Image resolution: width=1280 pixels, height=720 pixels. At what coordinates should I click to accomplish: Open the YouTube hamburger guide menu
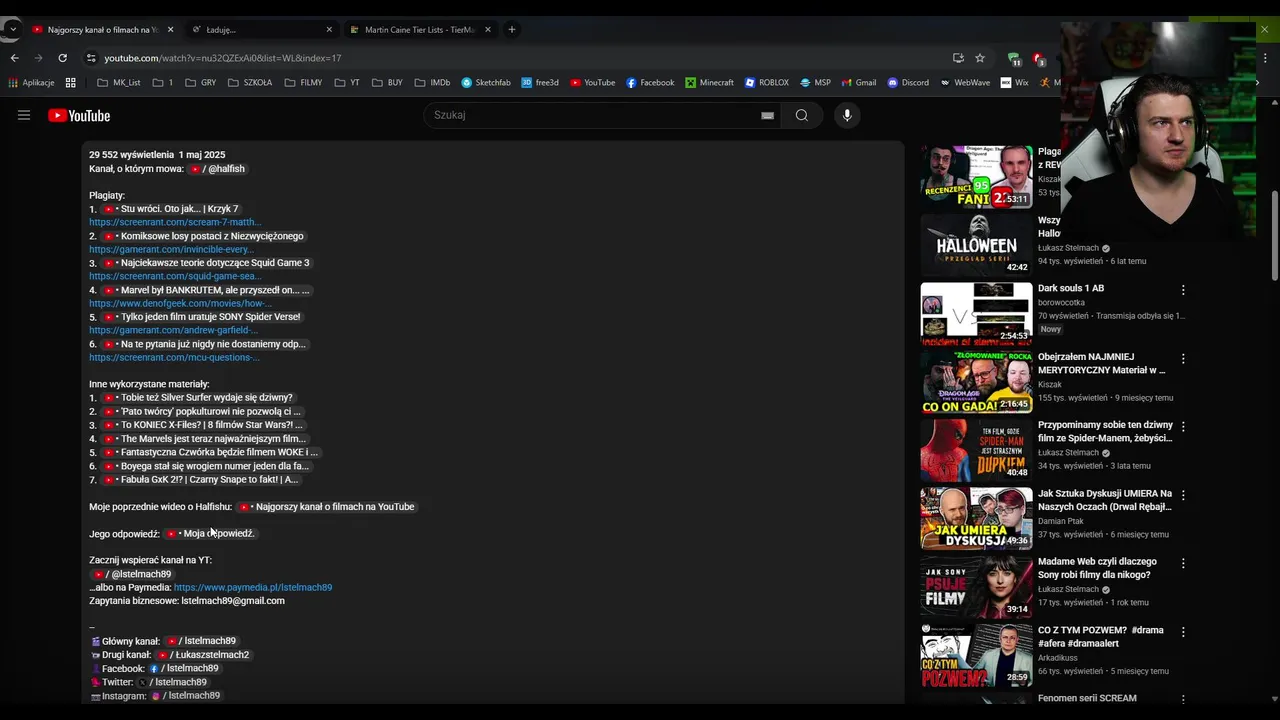(24, 115)
